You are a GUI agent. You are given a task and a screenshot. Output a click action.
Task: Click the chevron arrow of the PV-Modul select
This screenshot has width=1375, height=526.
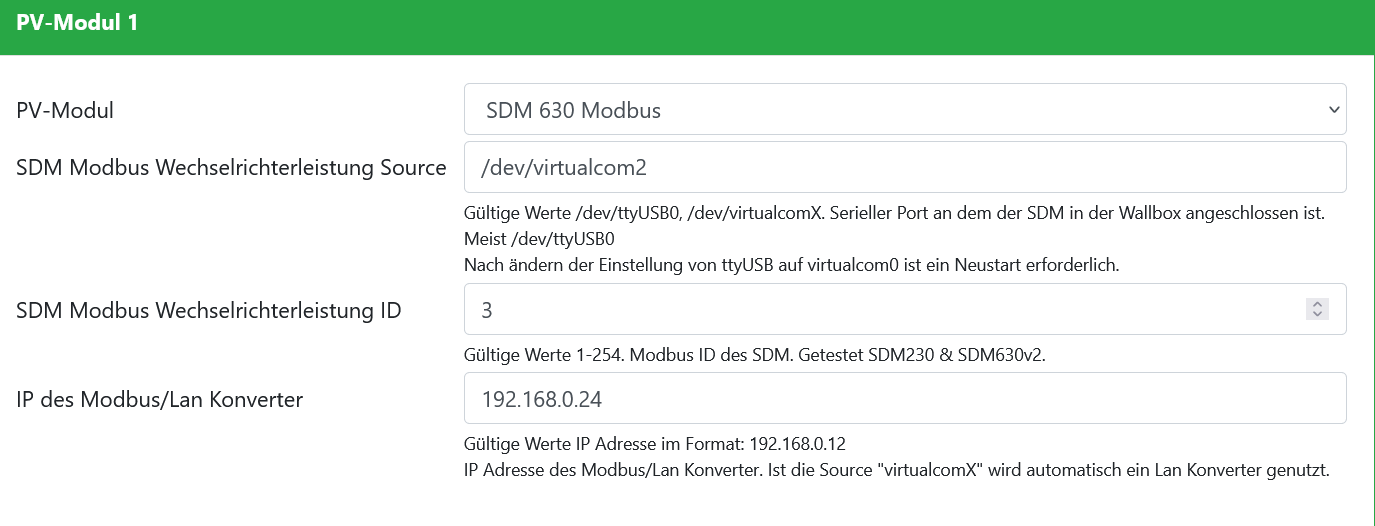pyautogui.click(x=1333, y=109)
